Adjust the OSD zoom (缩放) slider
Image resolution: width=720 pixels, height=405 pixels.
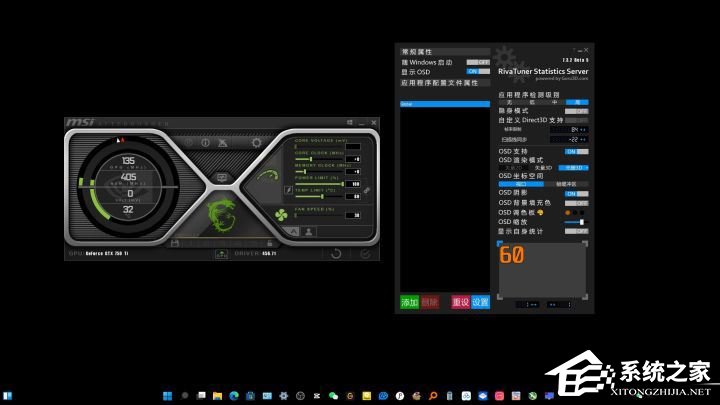(576, 222)
